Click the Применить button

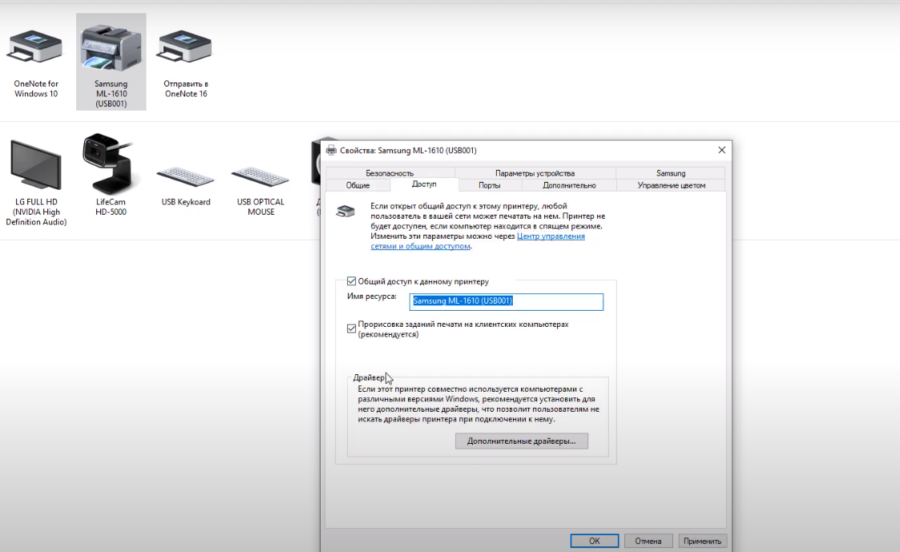tap(702, 541)
